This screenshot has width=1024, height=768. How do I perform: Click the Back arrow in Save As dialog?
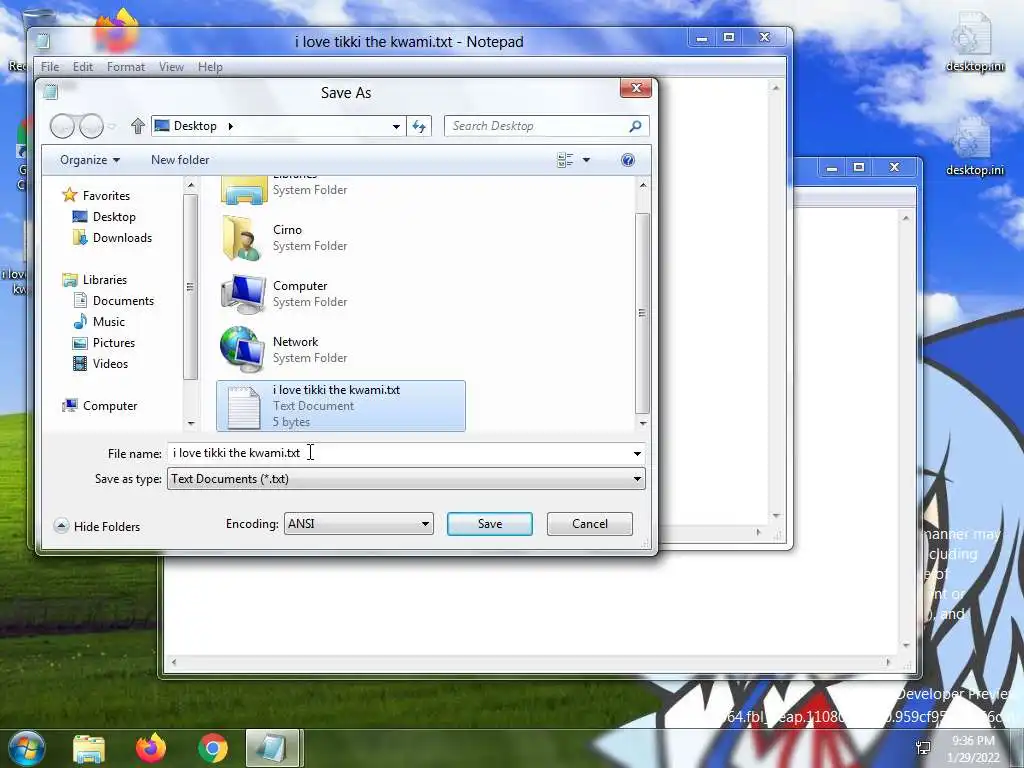63,126
